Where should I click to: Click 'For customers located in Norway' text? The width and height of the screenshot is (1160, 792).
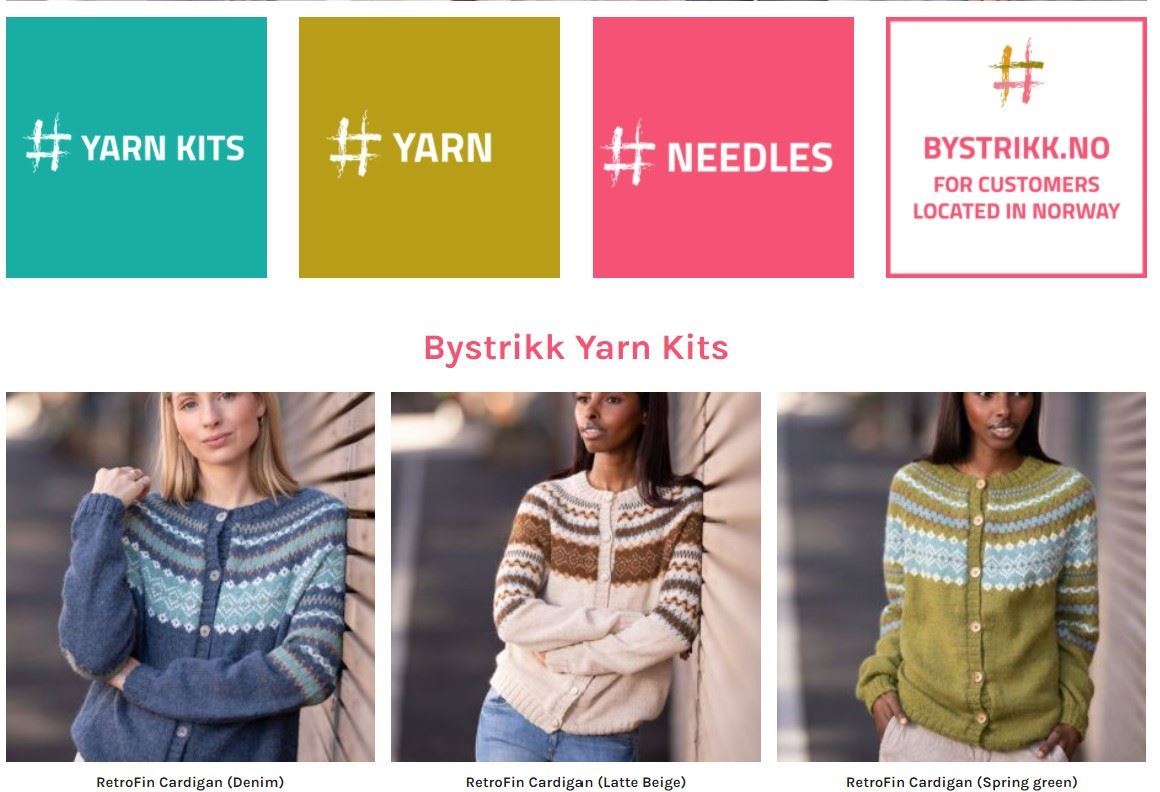(1016, 197)
